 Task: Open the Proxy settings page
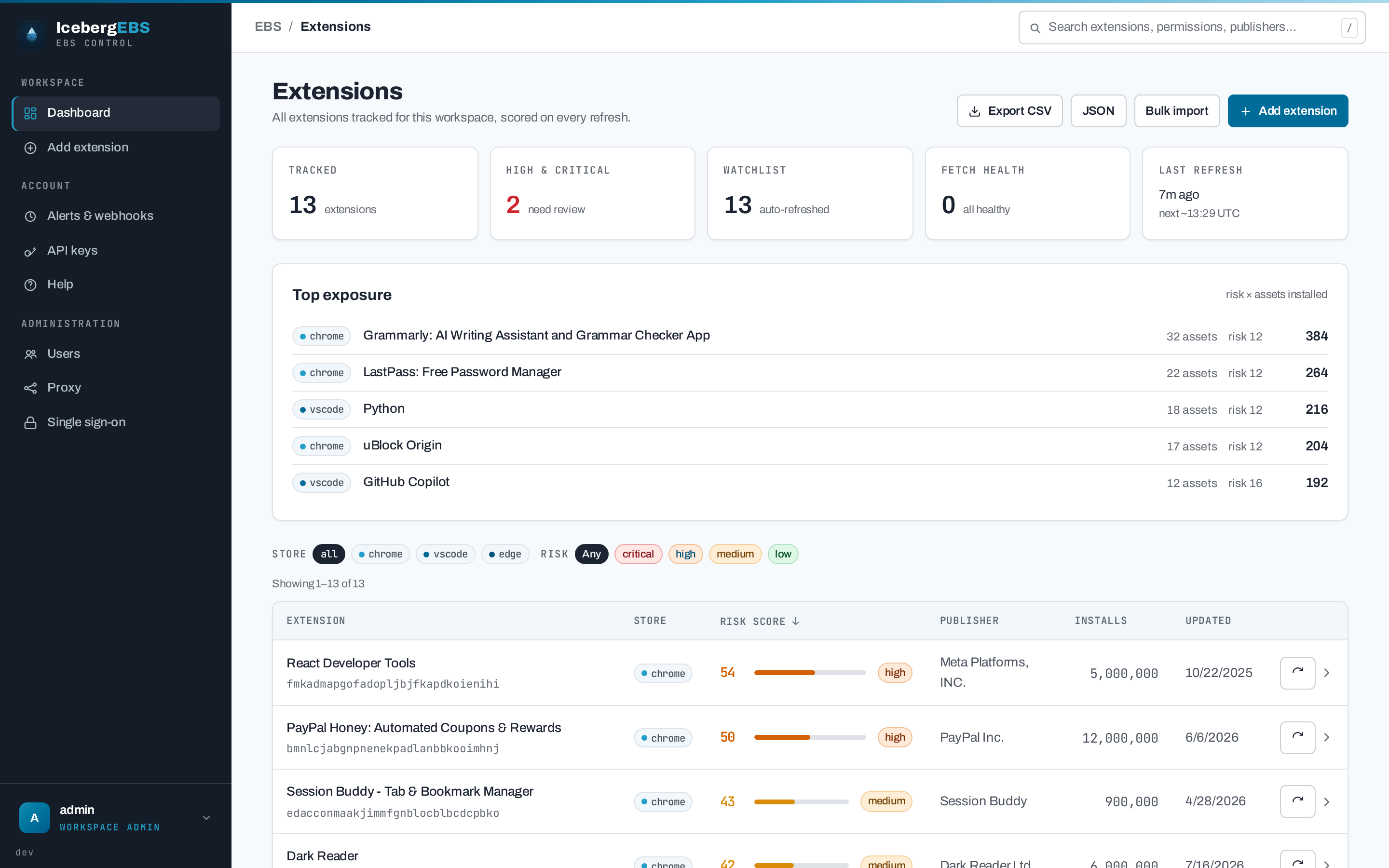pos(116,388)
